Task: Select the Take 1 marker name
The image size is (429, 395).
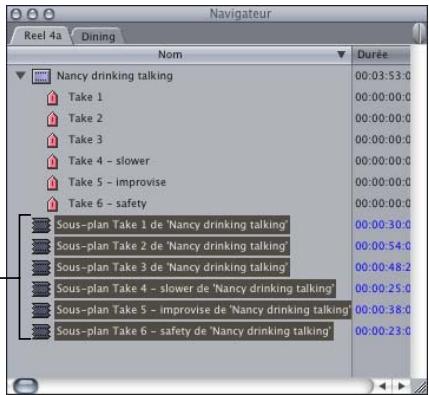Action: pos(85,97)
